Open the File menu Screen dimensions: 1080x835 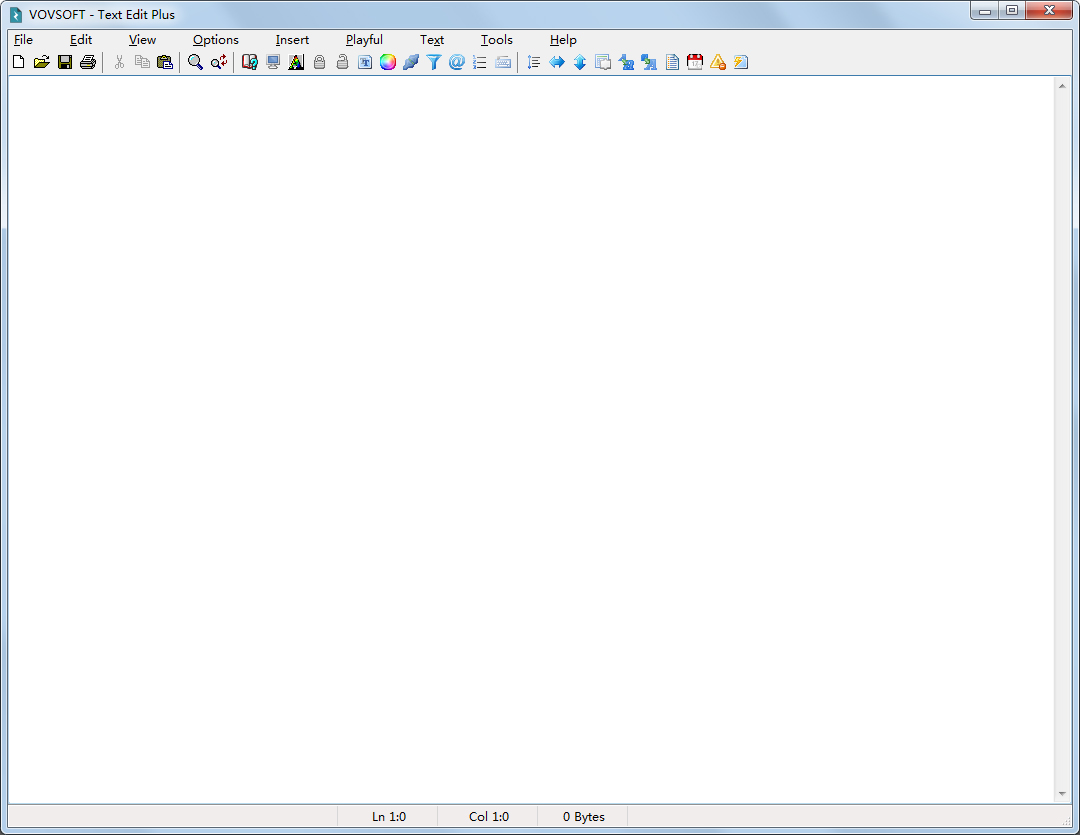point(23,40)
